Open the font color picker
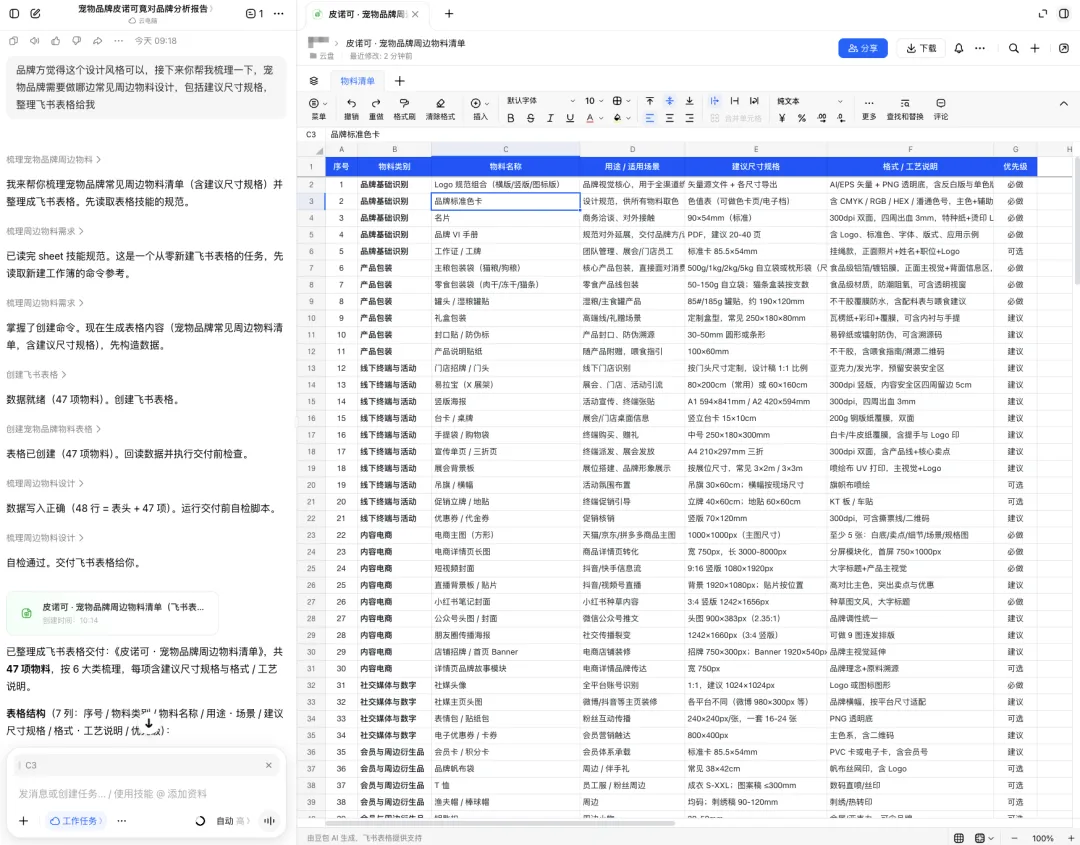 [x=593, y=118]
